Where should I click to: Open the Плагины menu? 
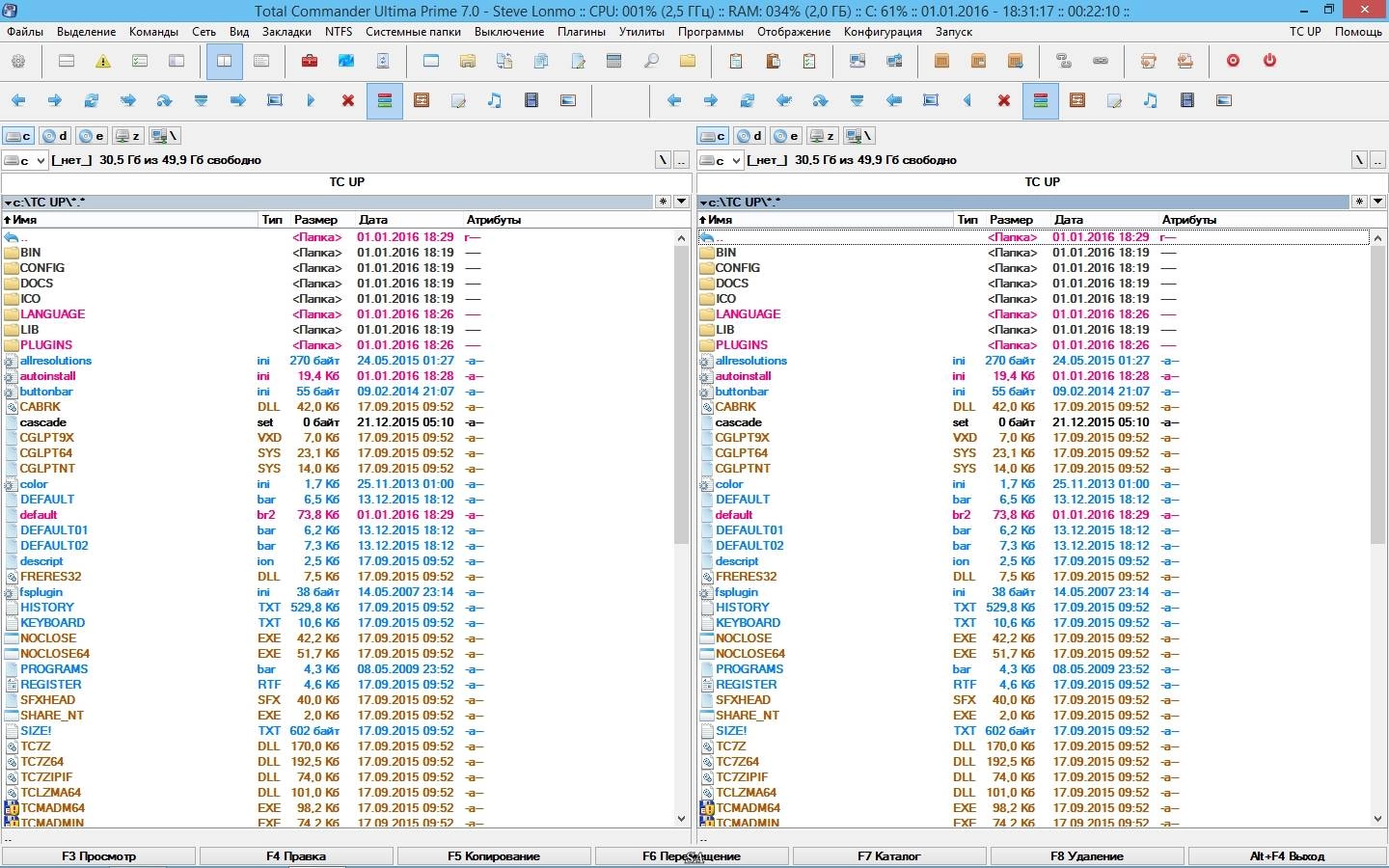coord(582,32)
